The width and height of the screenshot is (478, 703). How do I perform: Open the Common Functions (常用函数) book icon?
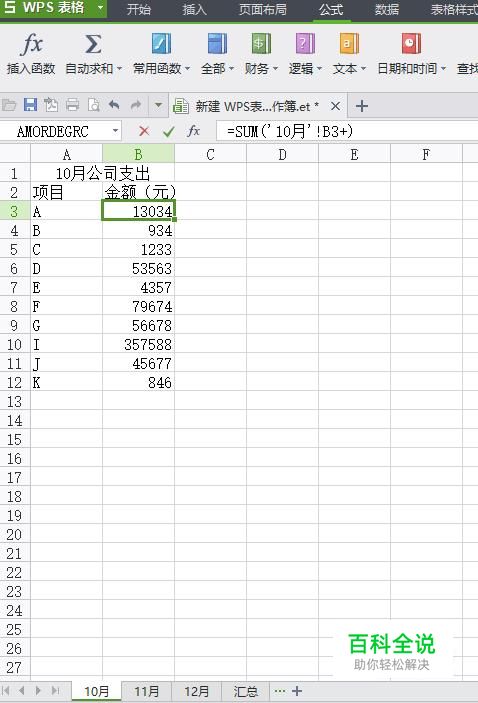[161, 44]
